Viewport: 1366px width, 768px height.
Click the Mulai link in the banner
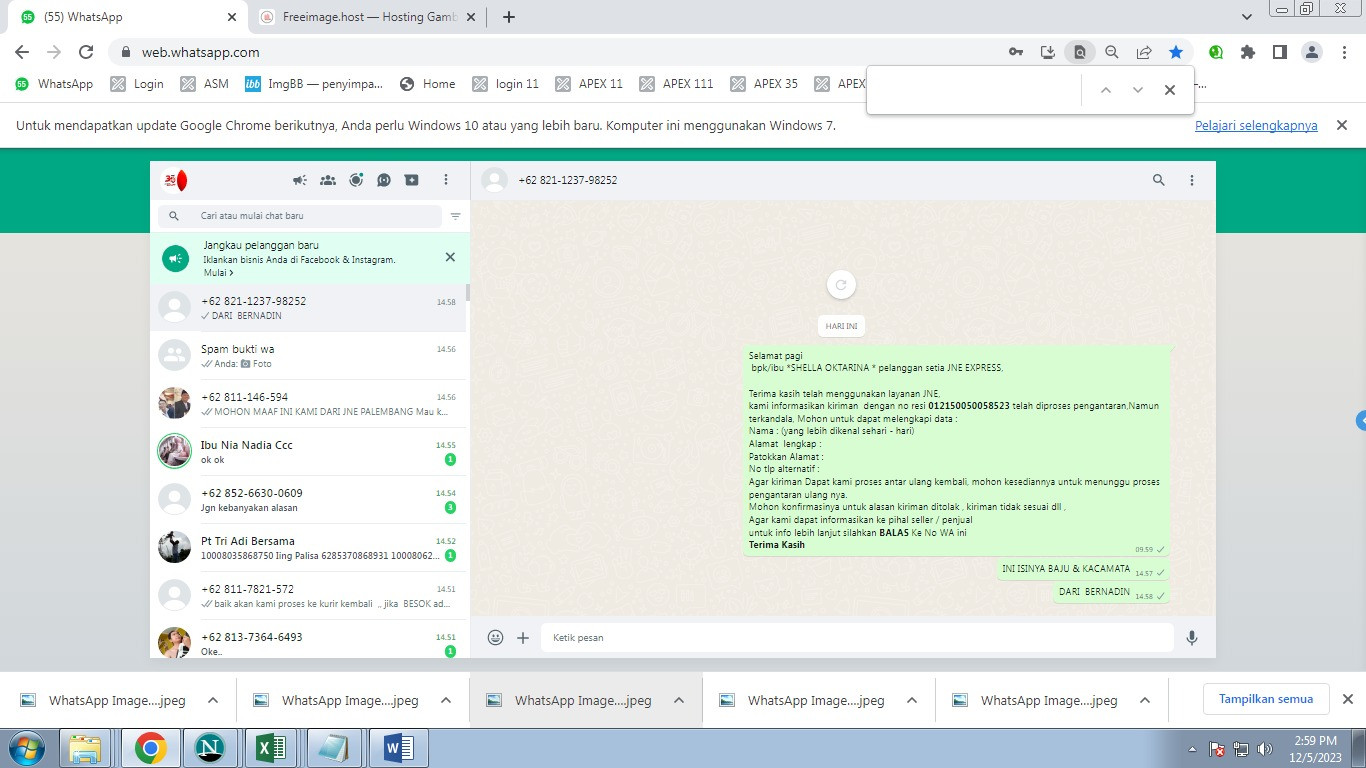(x=218, y=273)
